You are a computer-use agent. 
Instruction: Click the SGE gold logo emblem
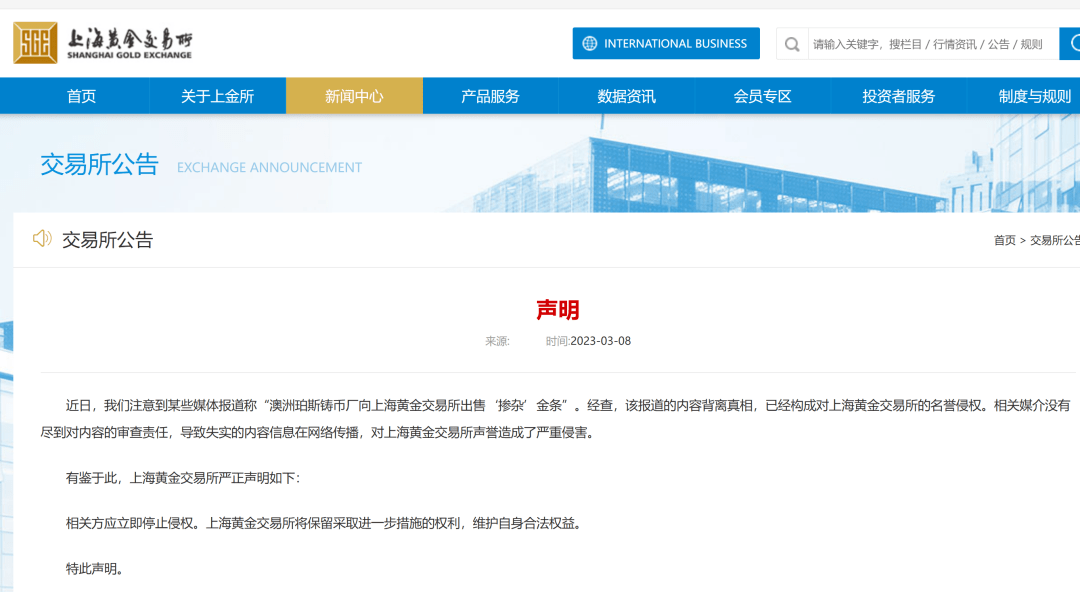[x=35, y=43]
